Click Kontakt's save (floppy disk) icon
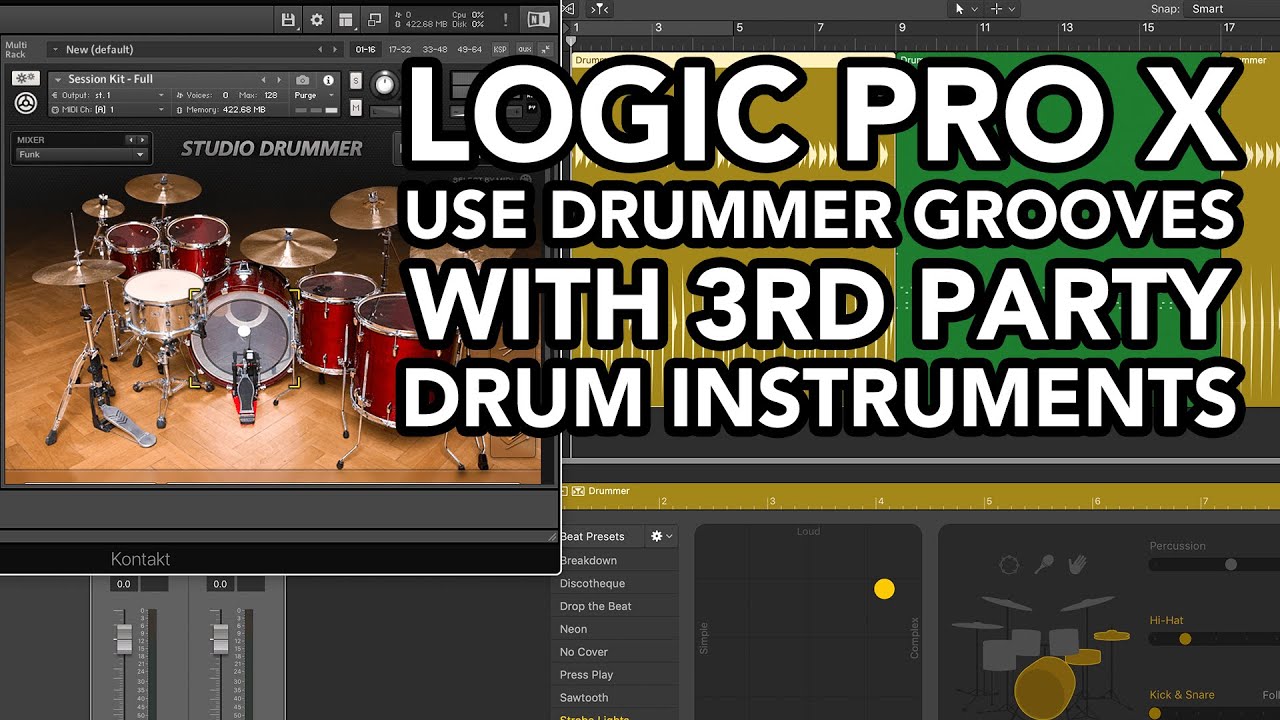The image size is (1280, 720). point(289,19)
